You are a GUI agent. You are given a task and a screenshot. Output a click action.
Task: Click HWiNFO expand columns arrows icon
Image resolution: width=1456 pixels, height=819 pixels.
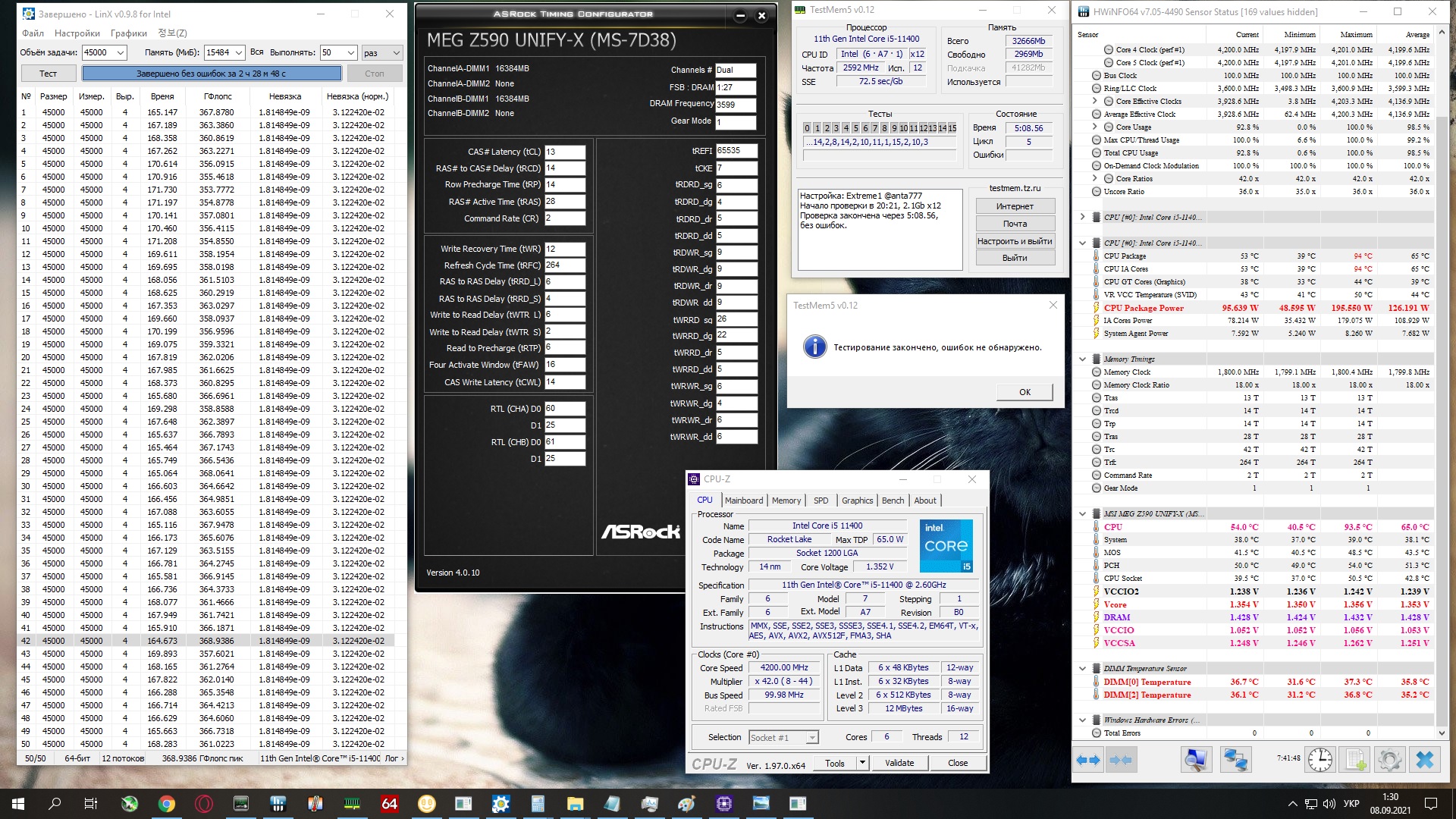1088,760
